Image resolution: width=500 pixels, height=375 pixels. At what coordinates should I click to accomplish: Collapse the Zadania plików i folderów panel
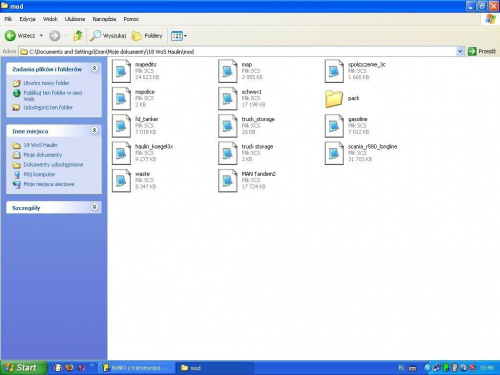[95, 68]
